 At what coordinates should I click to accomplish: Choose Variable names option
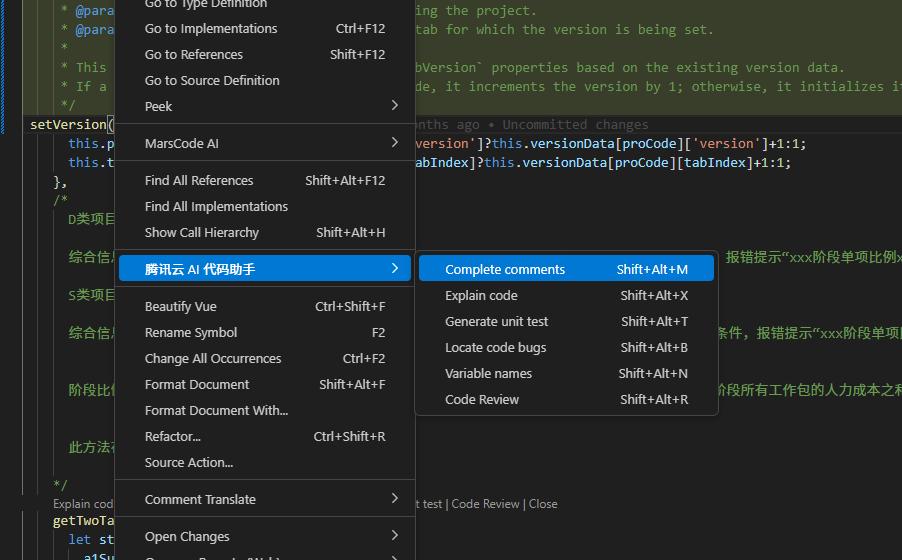[566, 373]
